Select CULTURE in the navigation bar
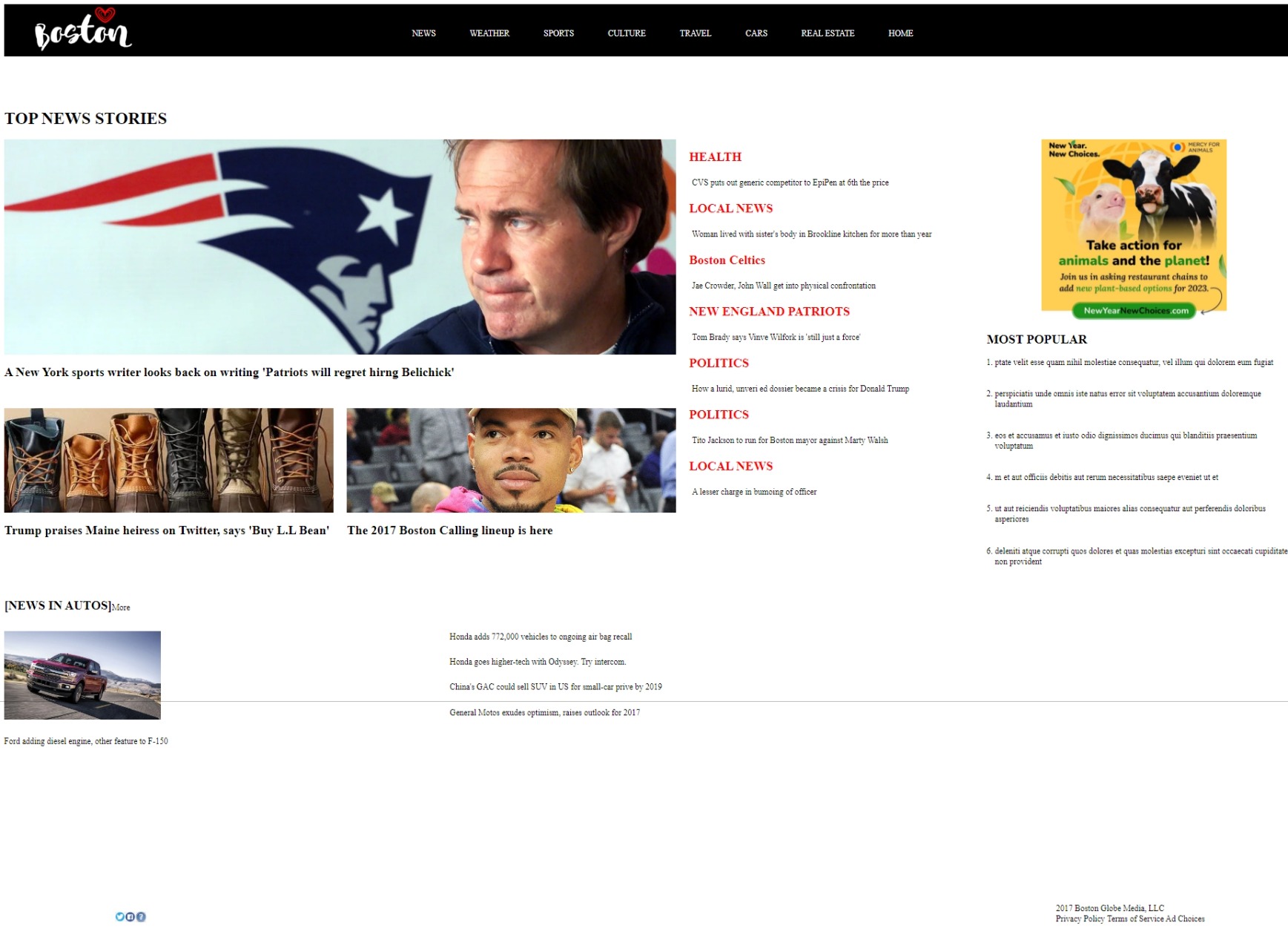 627,33
